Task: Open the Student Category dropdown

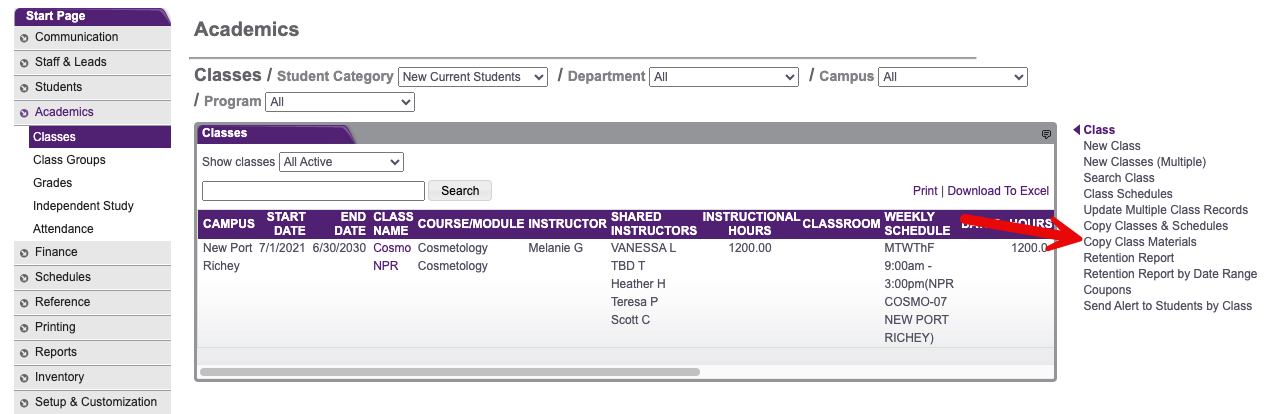Action: [x=473, y=77]
